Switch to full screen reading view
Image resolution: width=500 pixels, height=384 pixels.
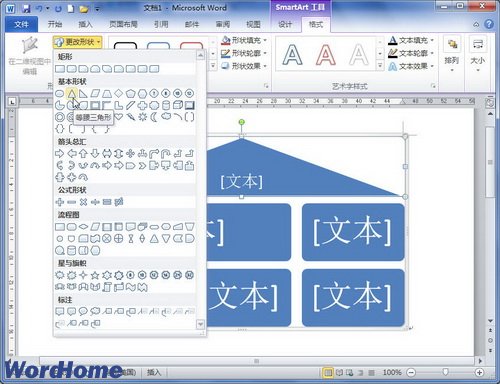pyautogui.click(x=339, y=372)
